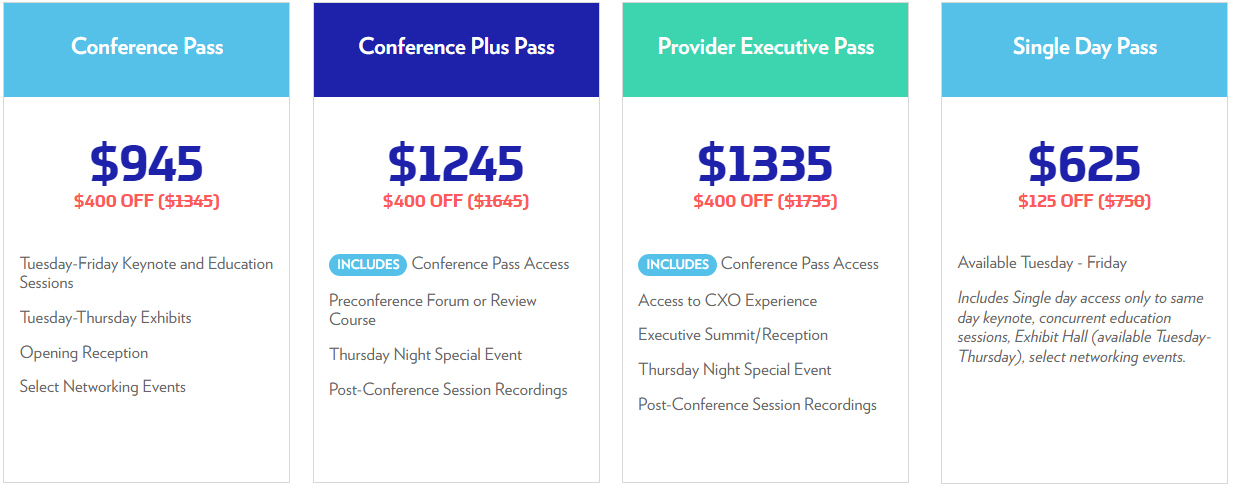1234x487 pixels.
Task: Click Preconference Forum or Review Course item
Action: (x=433, y=310)
